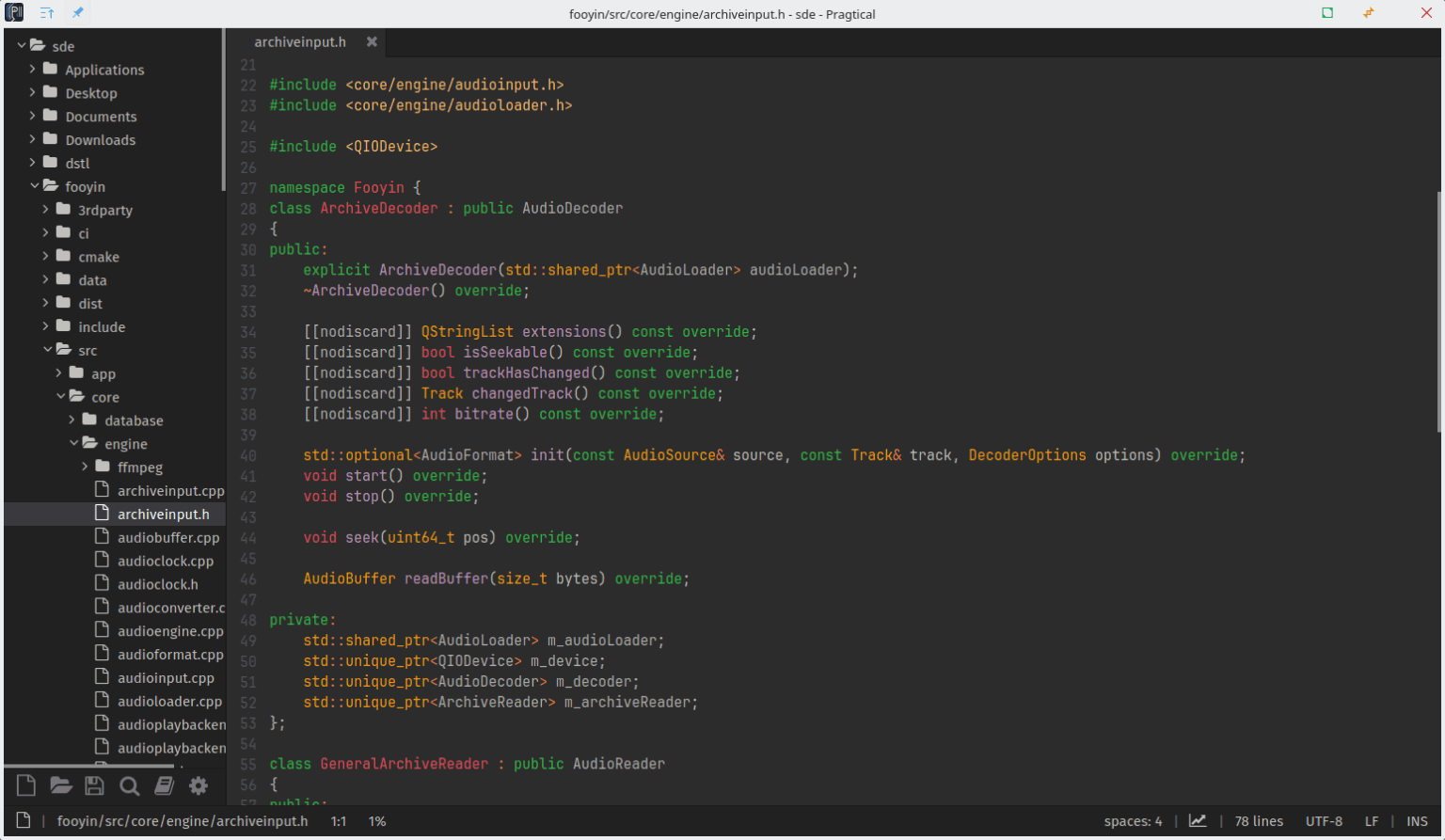Click the 1:1 cursor position in status bar
1445x840 pixels.
tap(339, 821)
